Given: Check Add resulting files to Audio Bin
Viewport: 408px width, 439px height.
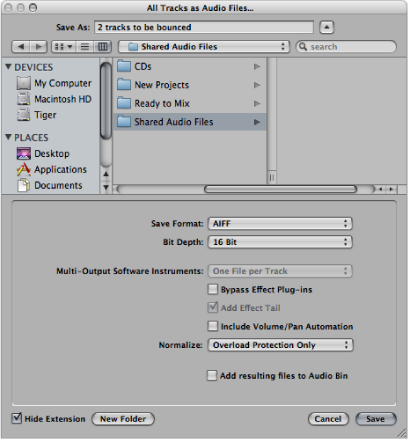Looking at the screenshot, I should coord(212,375).
